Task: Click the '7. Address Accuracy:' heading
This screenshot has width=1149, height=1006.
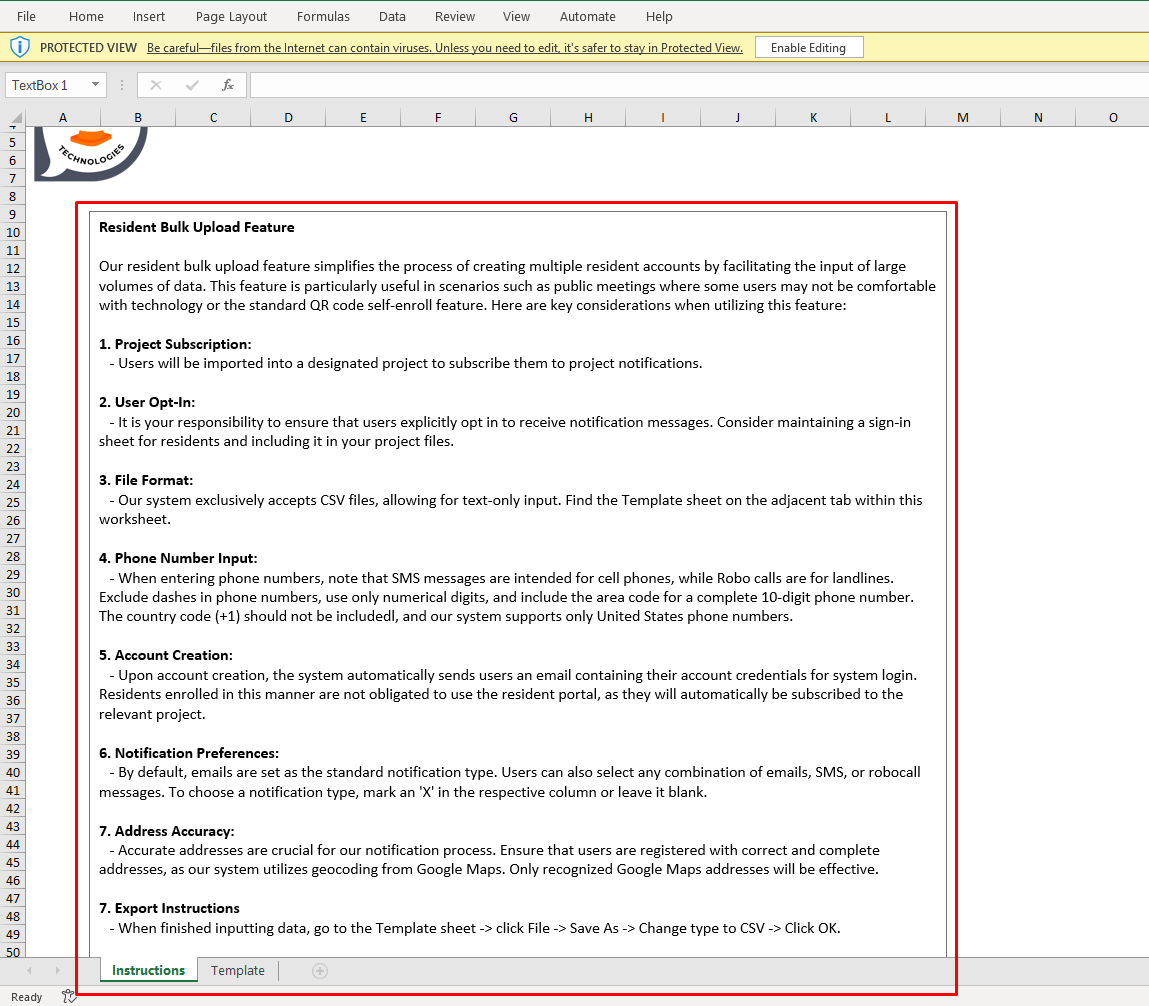Action: (x=166, y=831)
